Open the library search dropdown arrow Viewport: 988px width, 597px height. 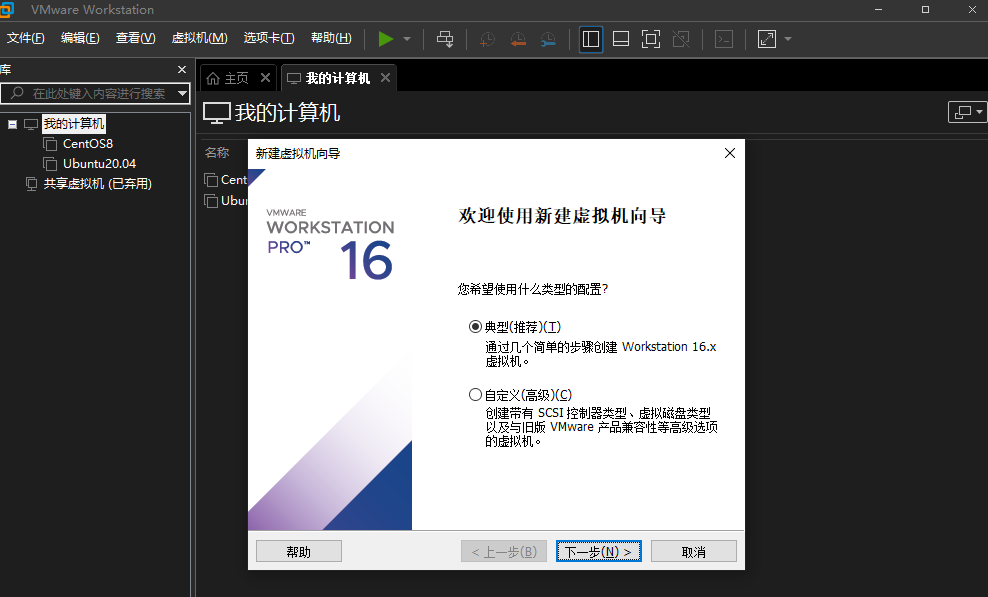[x=182, y=93]
